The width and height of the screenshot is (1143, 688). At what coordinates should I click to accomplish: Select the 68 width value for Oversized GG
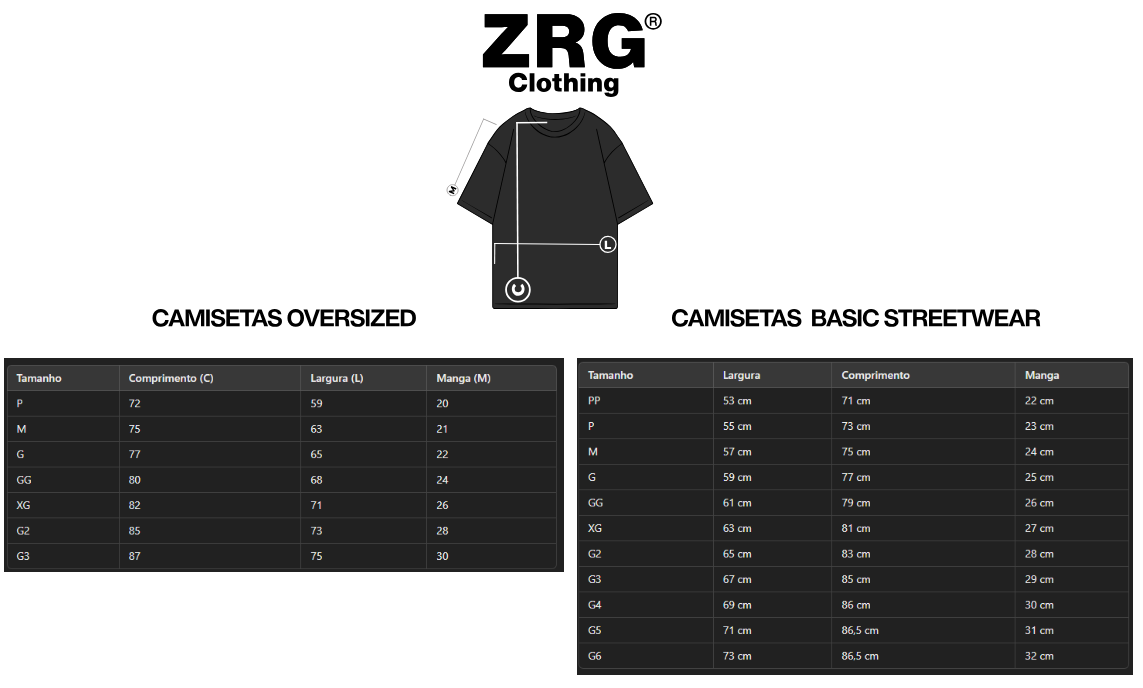pyautogui.click(x=316, y=480)
